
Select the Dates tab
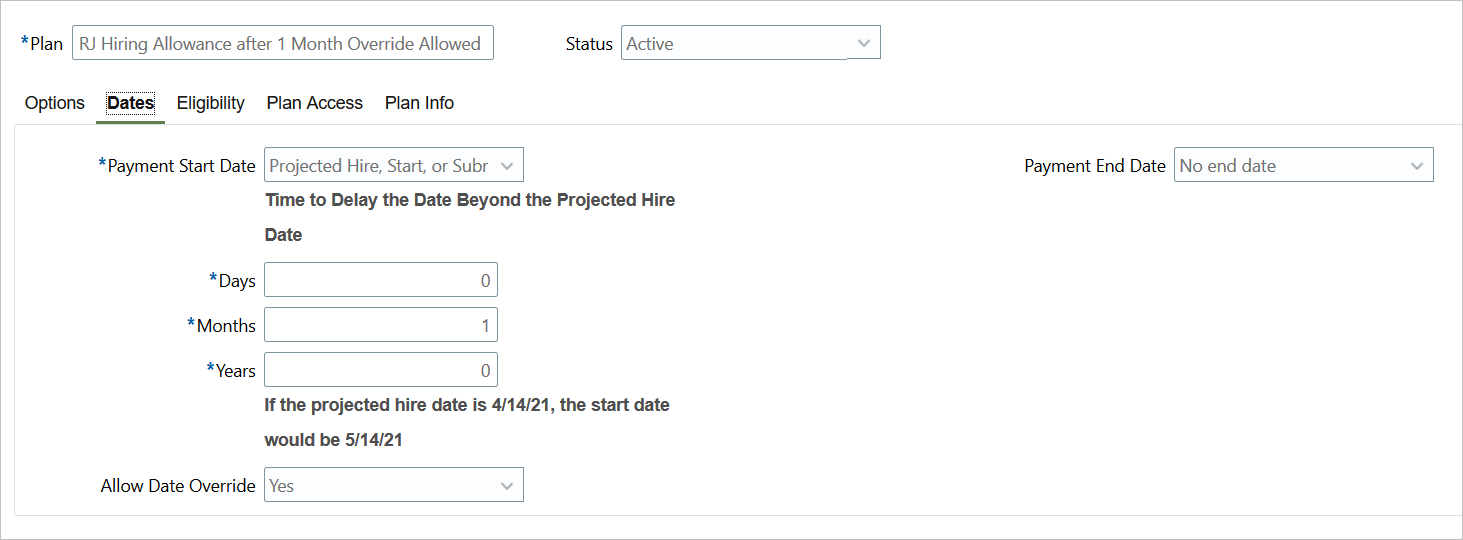point(130,103)
